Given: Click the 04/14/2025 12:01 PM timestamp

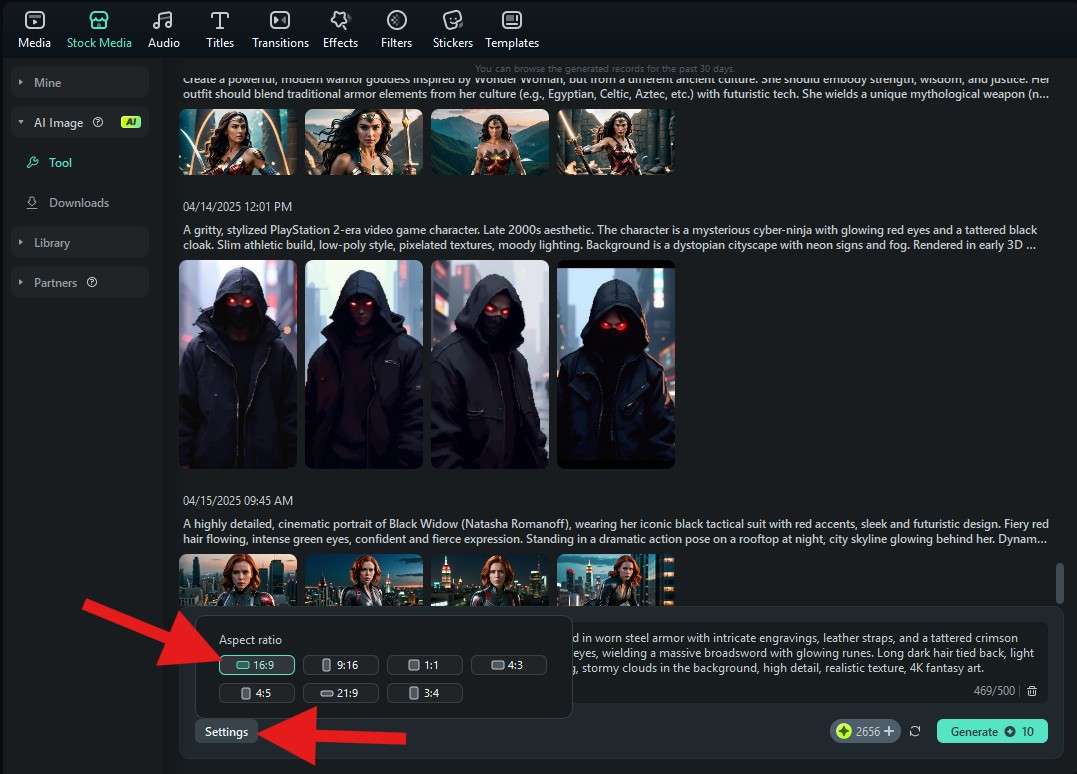Looking at the screenshot, I should [238, 207].
